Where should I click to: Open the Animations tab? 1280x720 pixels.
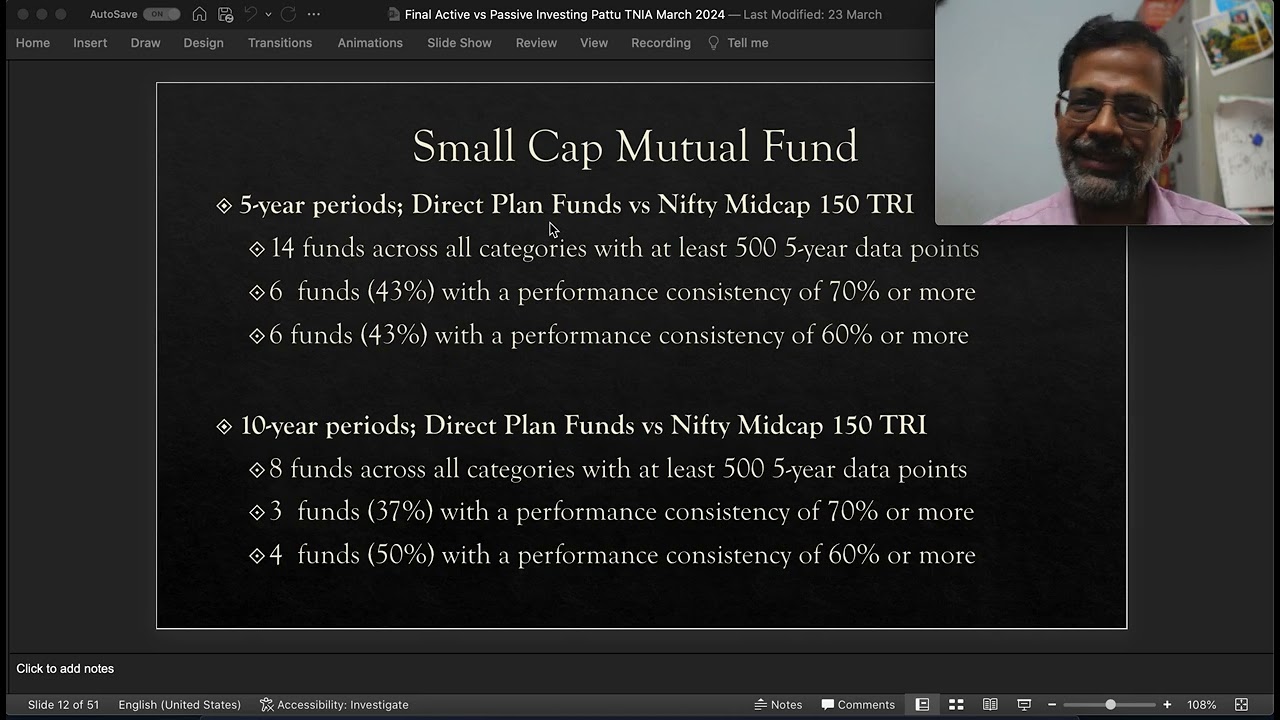[x=370, y=43]
